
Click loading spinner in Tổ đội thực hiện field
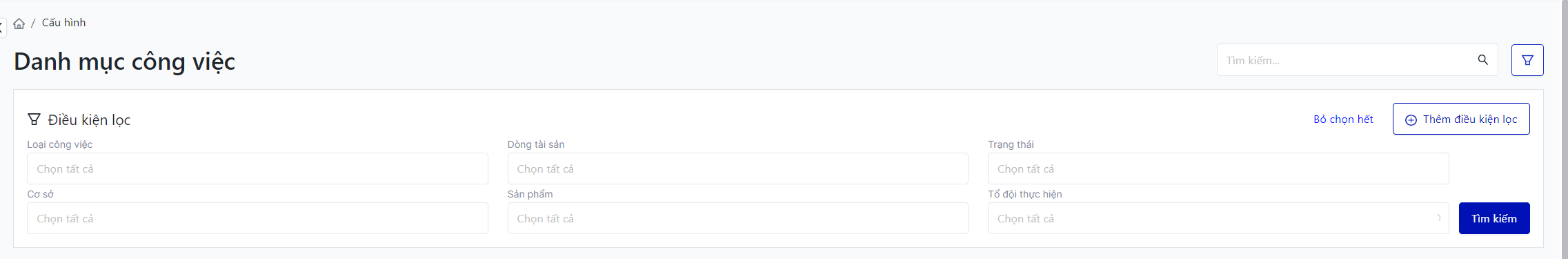(1438, 218)
